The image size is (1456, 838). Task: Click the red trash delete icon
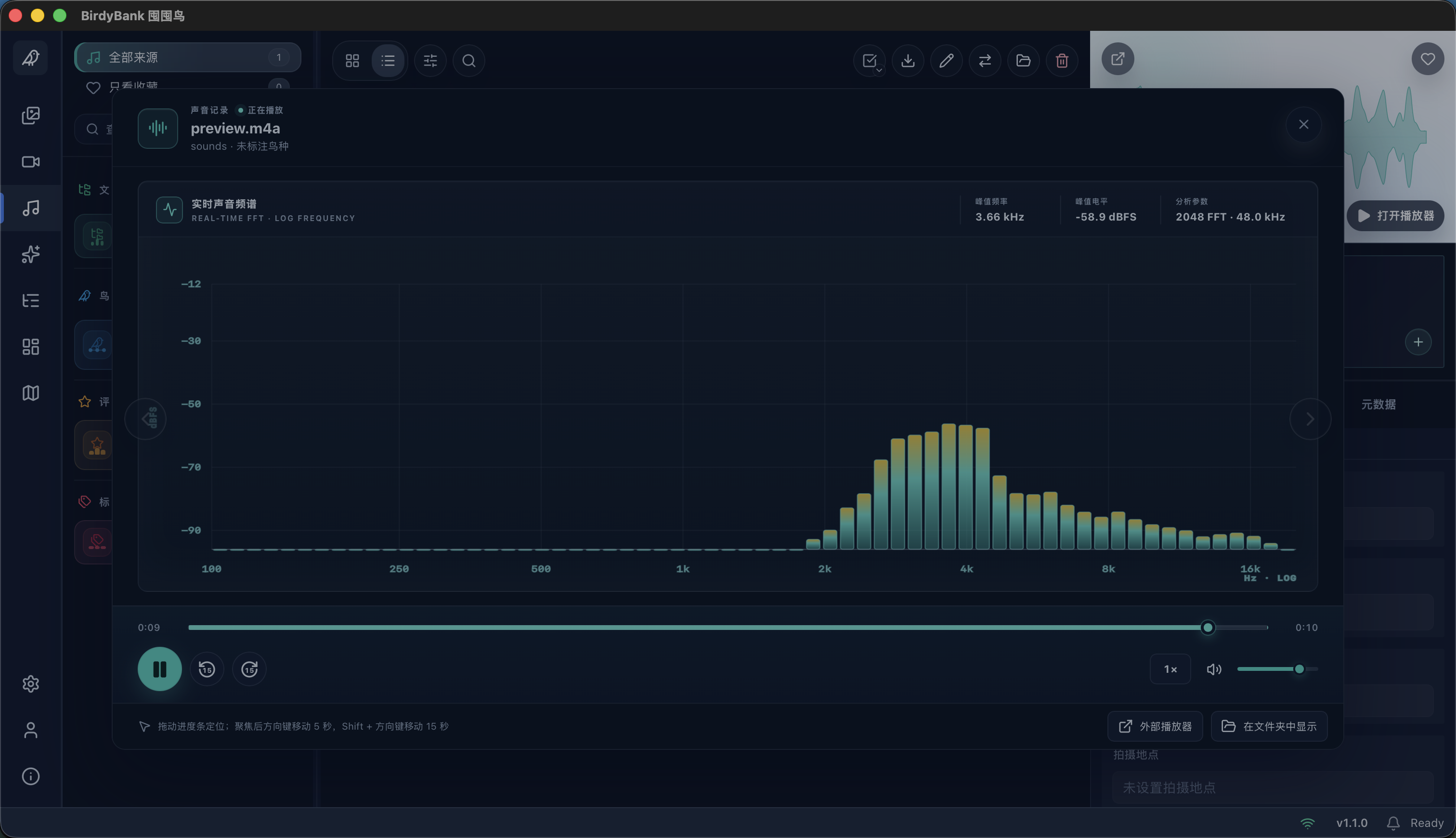(x=1062, y=60)
